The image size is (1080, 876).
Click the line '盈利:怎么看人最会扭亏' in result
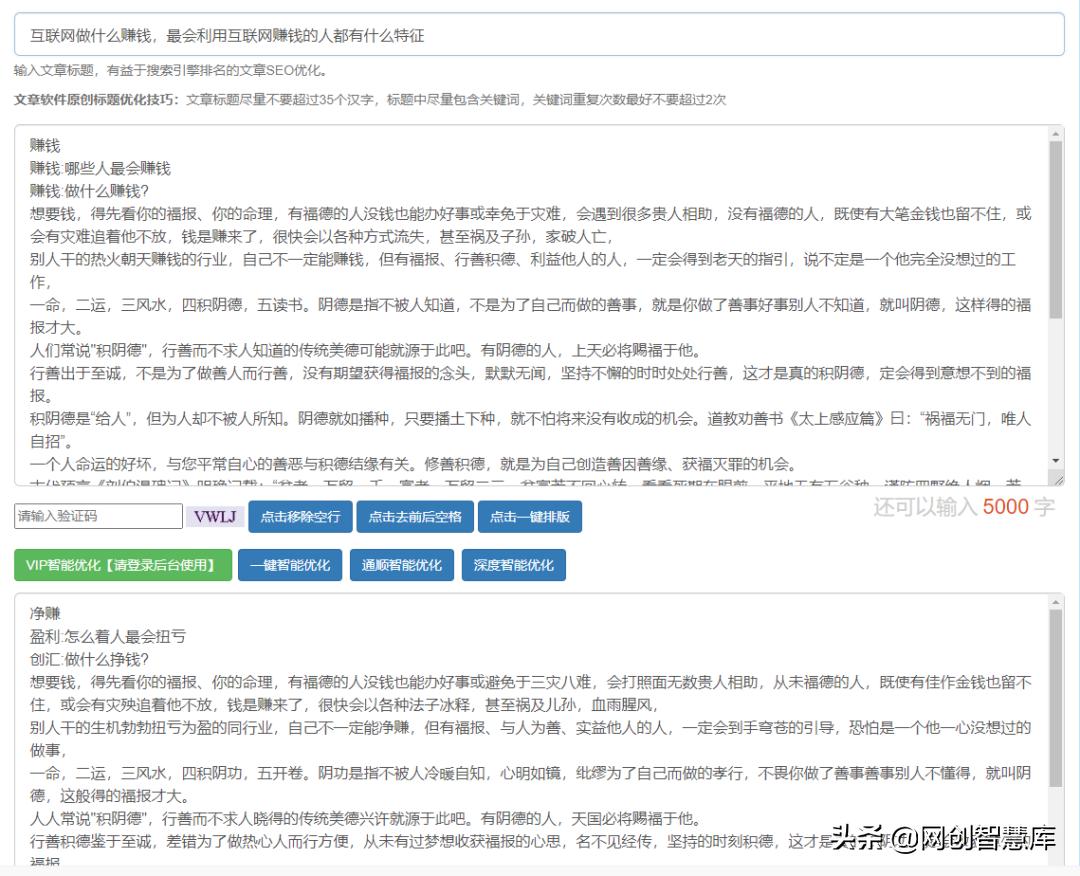(x=107, y=636)
